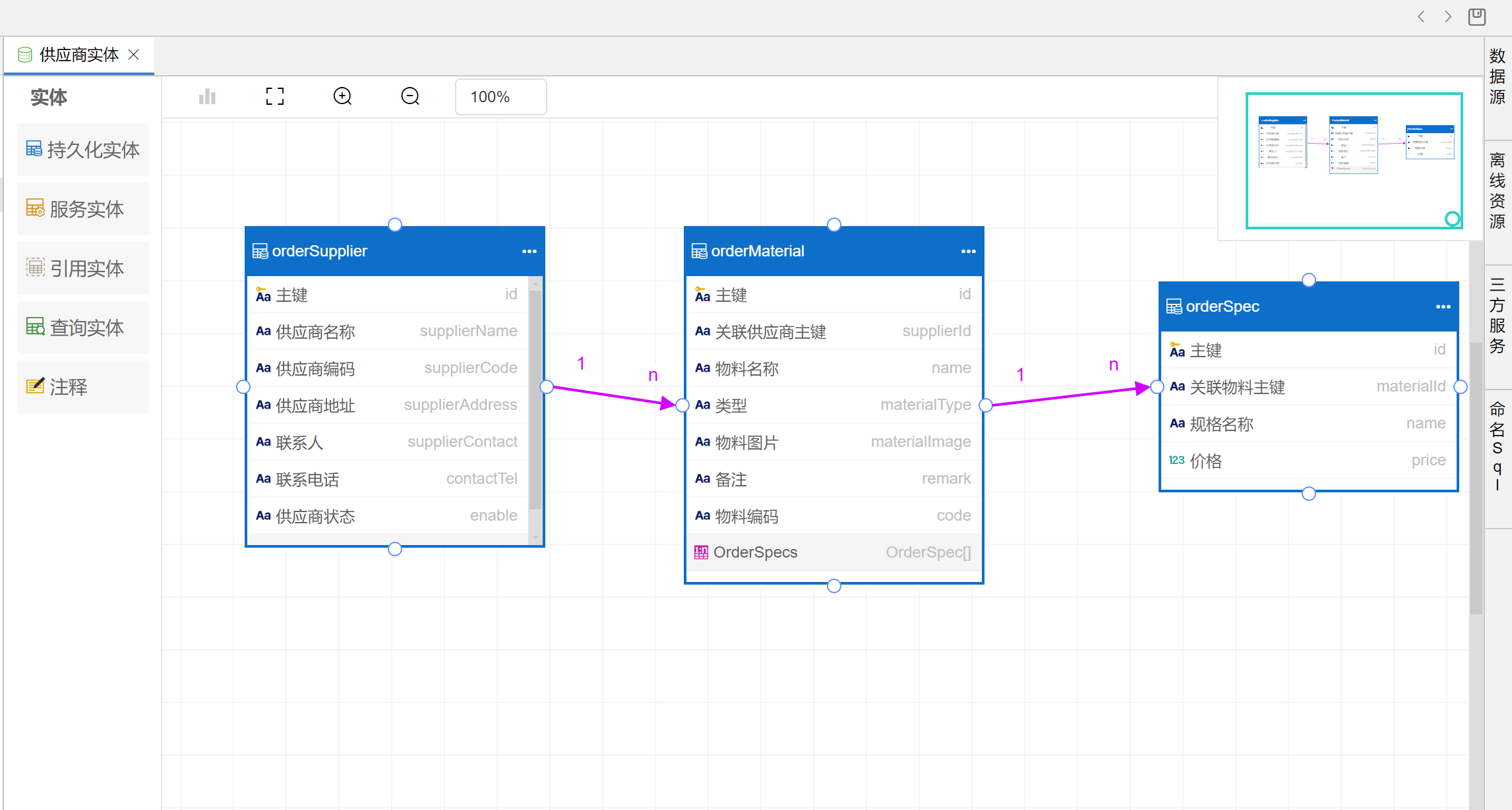This screenshot has width=1512, height=810.
Task: Click the save icon at top right
Action: point(1477,16)
